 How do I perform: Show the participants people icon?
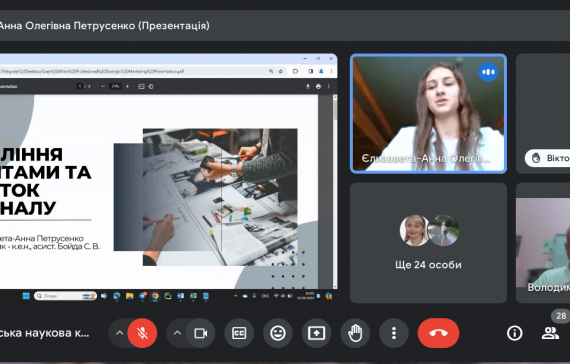[x=550, y=333]
